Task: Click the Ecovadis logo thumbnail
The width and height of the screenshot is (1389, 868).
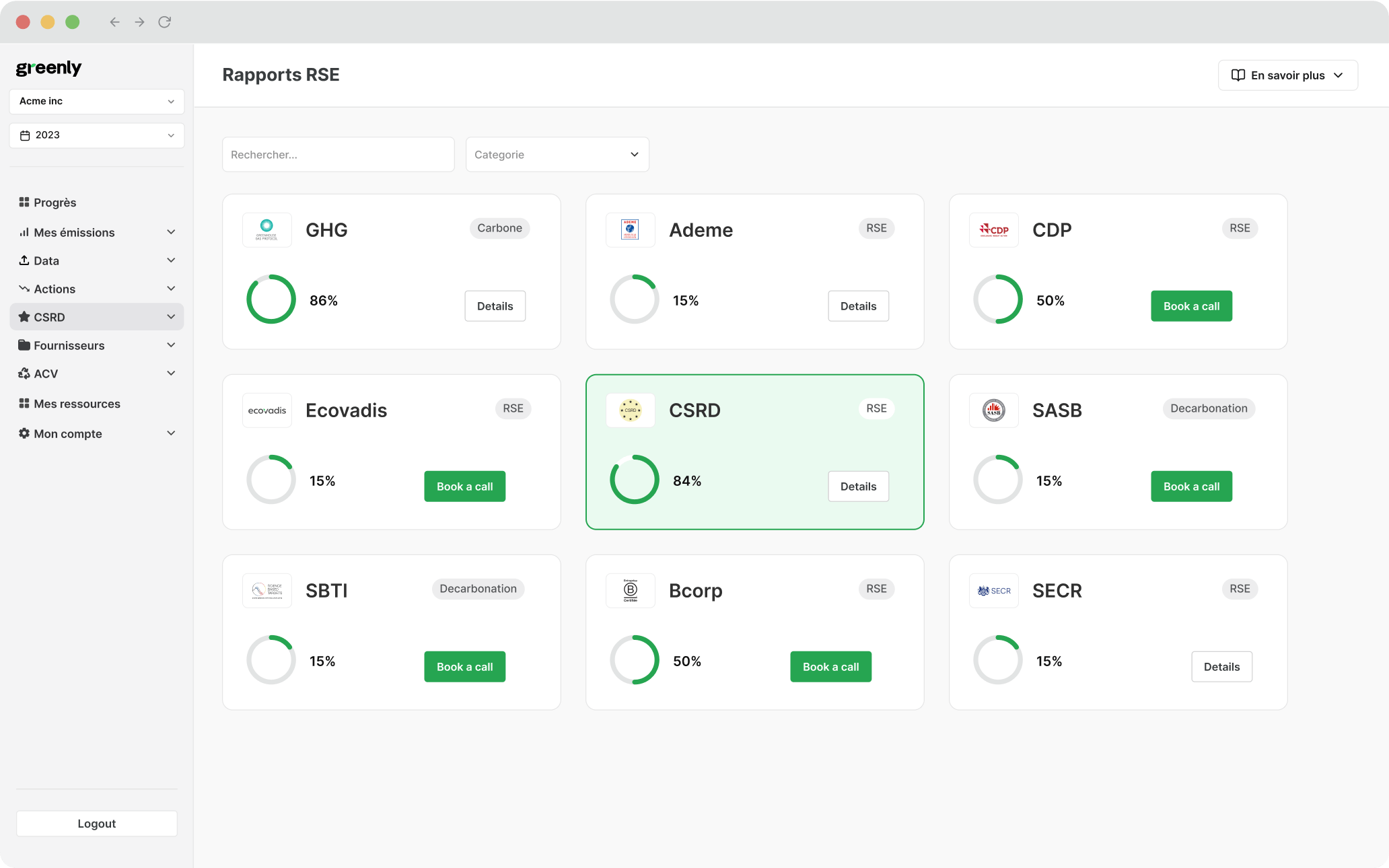Action: tap(266, 410)
